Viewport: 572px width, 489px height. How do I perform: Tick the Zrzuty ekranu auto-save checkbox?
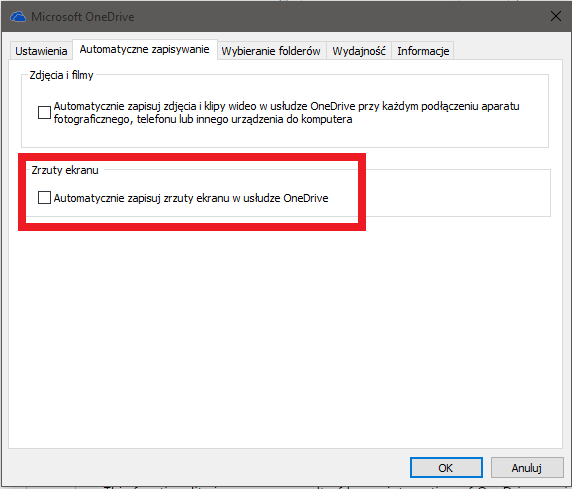[44, 198]
